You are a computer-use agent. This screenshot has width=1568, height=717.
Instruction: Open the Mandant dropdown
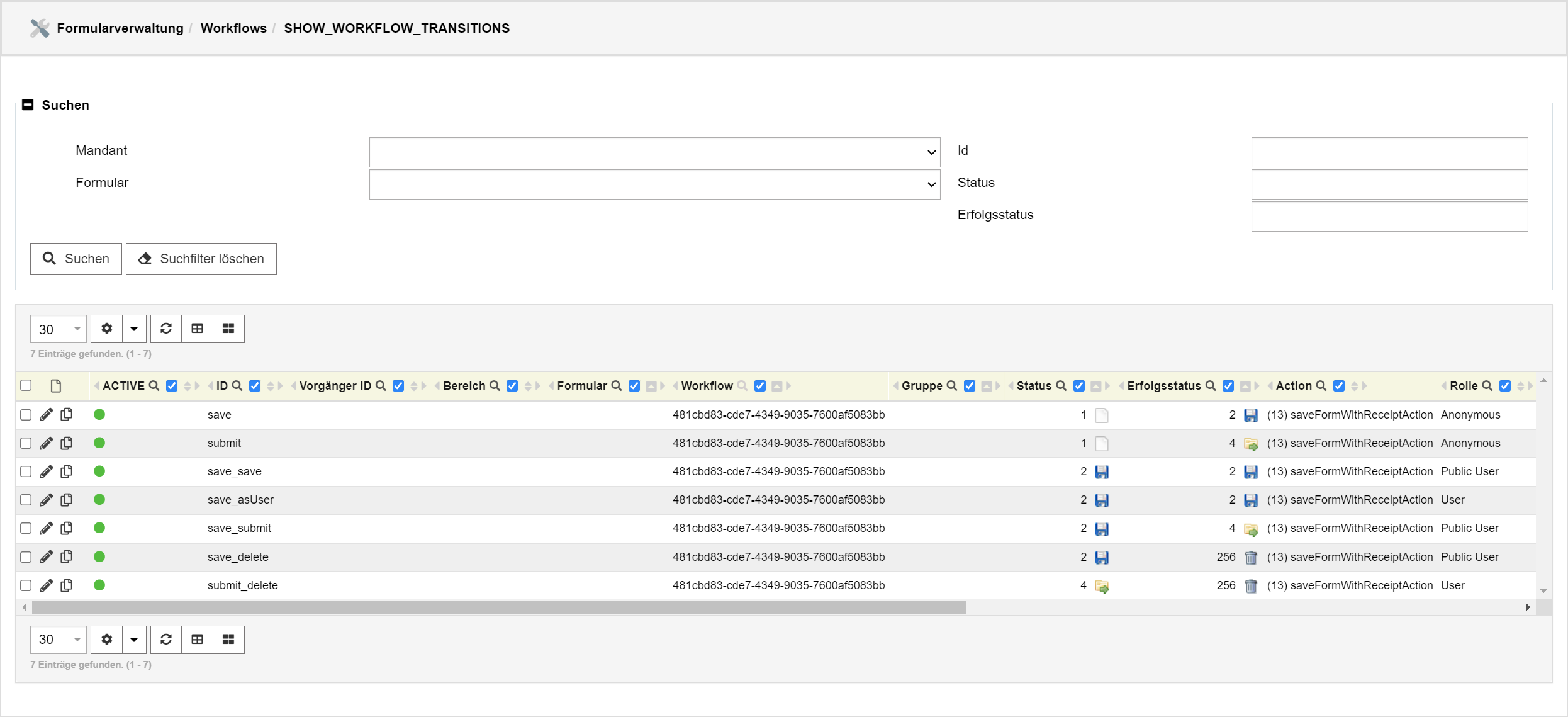654,152
